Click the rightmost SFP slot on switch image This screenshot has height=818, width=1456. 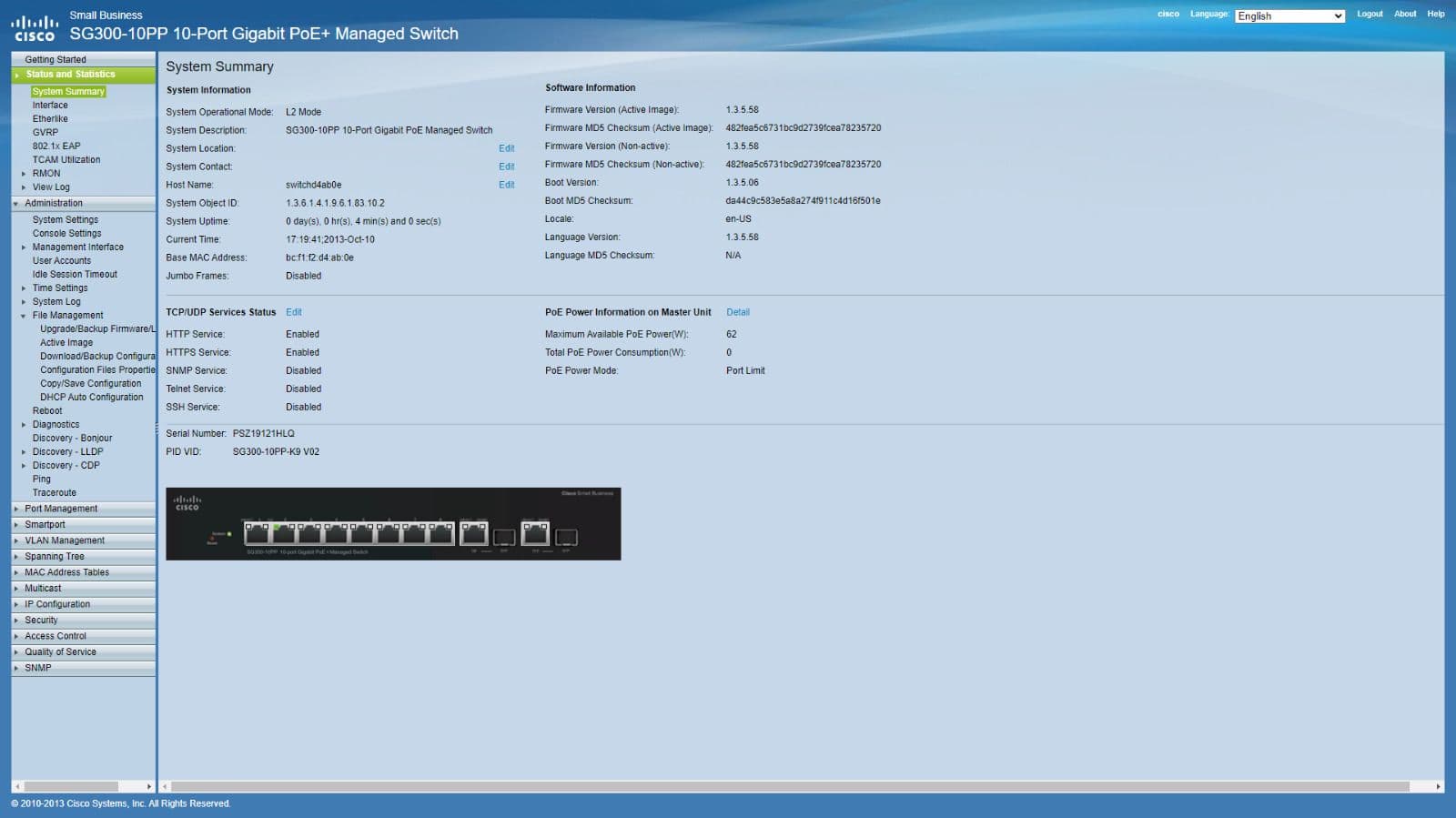[x=566, y=537]
